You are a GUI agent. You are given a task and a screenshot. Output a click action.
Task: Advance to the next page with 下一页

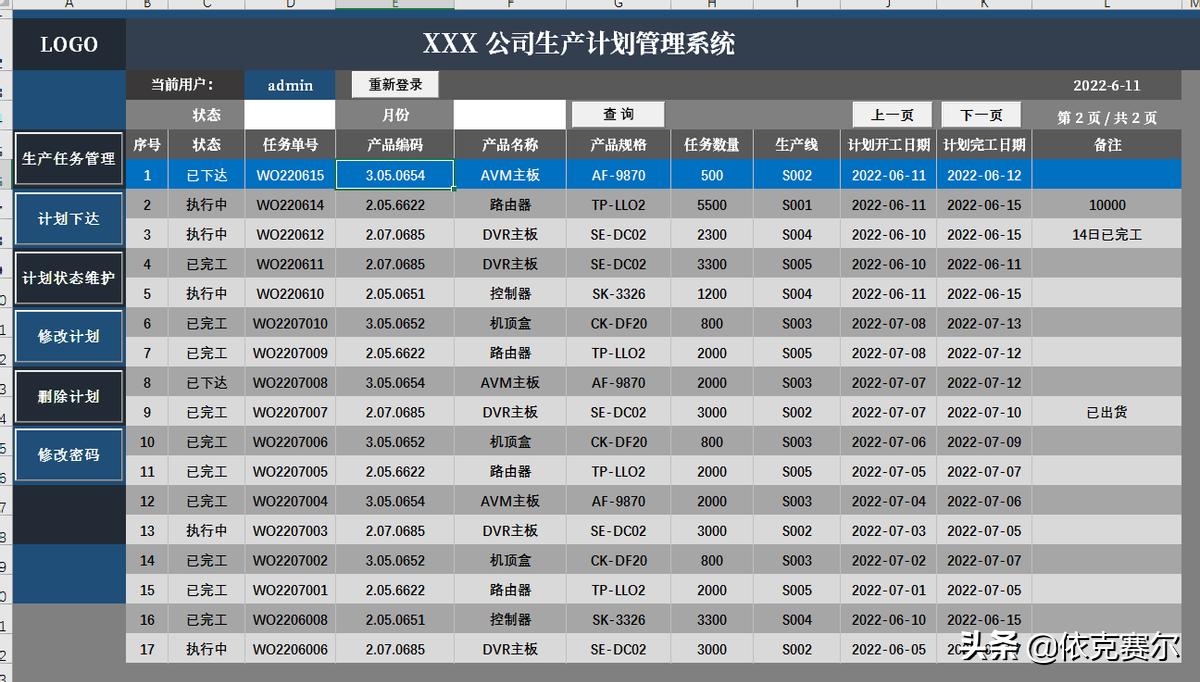click(980, 114)
